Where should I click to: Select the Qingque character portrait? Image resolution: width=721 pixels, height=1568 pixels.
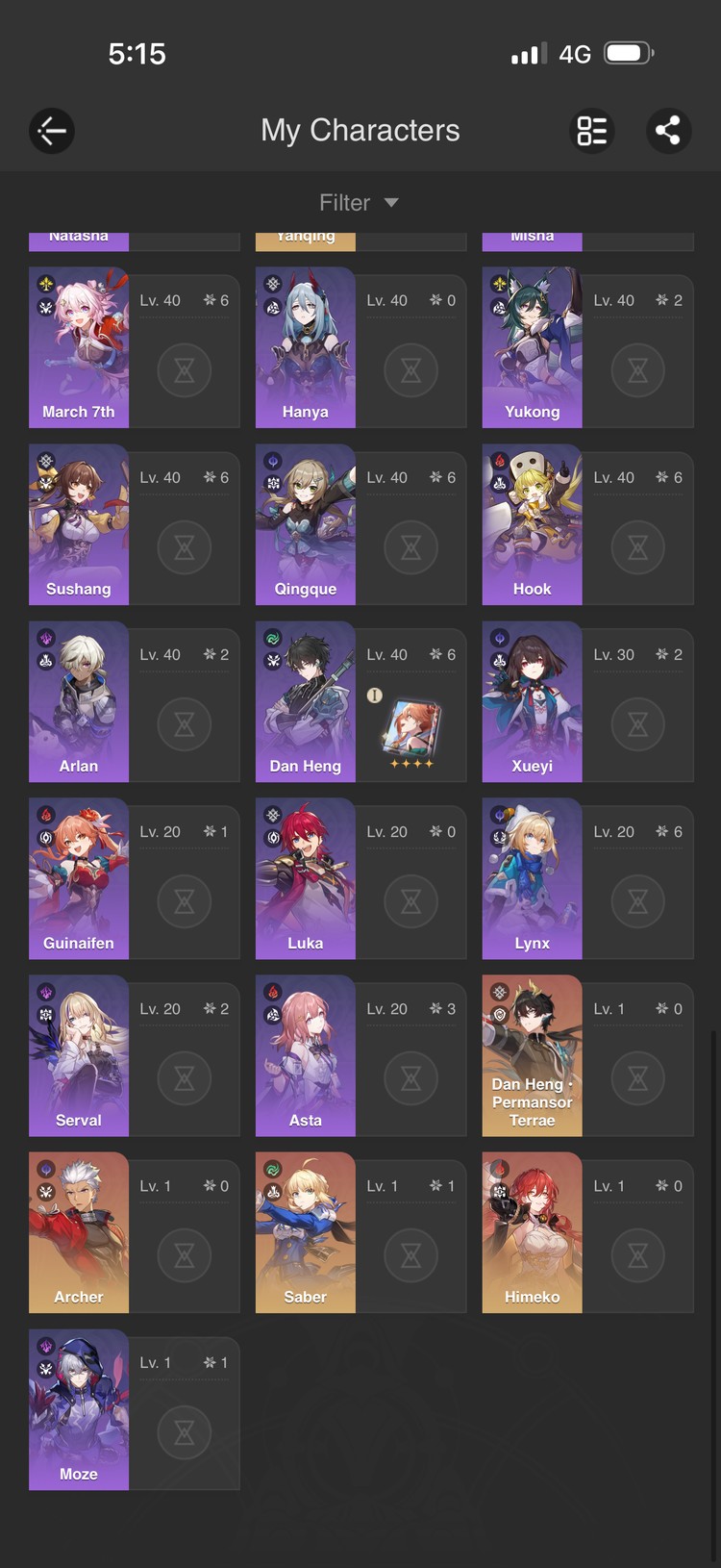pyautogui.click(x=305, y=524)
